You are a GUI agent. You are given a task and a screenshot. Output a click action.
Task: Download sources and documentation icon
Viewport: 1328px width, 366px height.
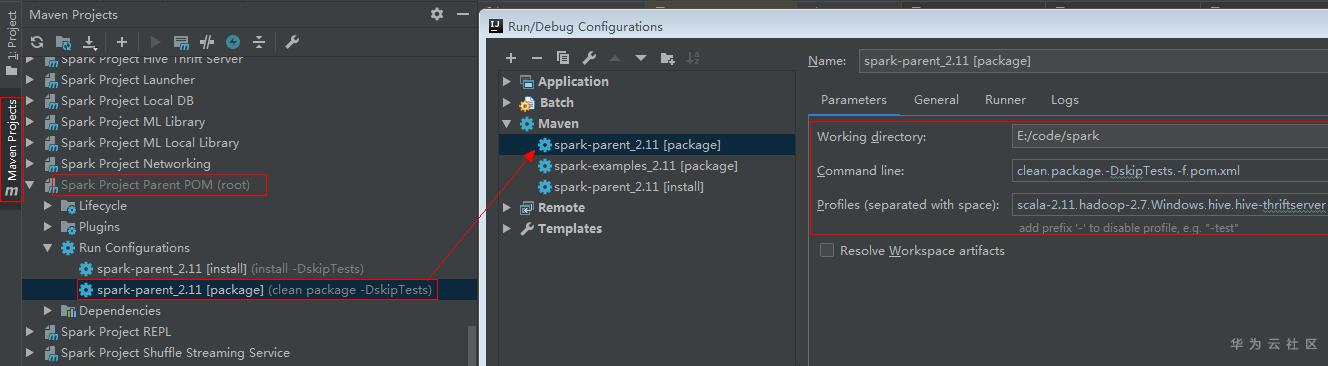click(x=90, y=42)
